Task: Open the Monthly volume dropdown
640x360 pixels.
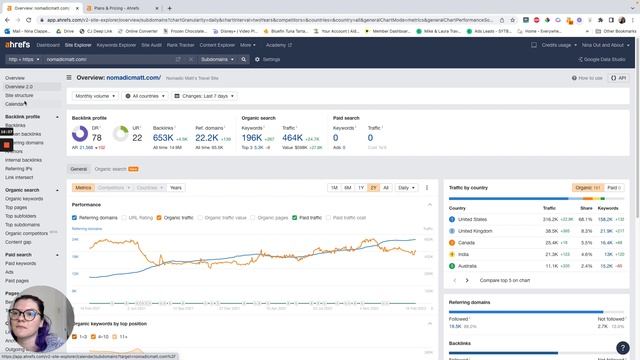Action: coord(96,96)
